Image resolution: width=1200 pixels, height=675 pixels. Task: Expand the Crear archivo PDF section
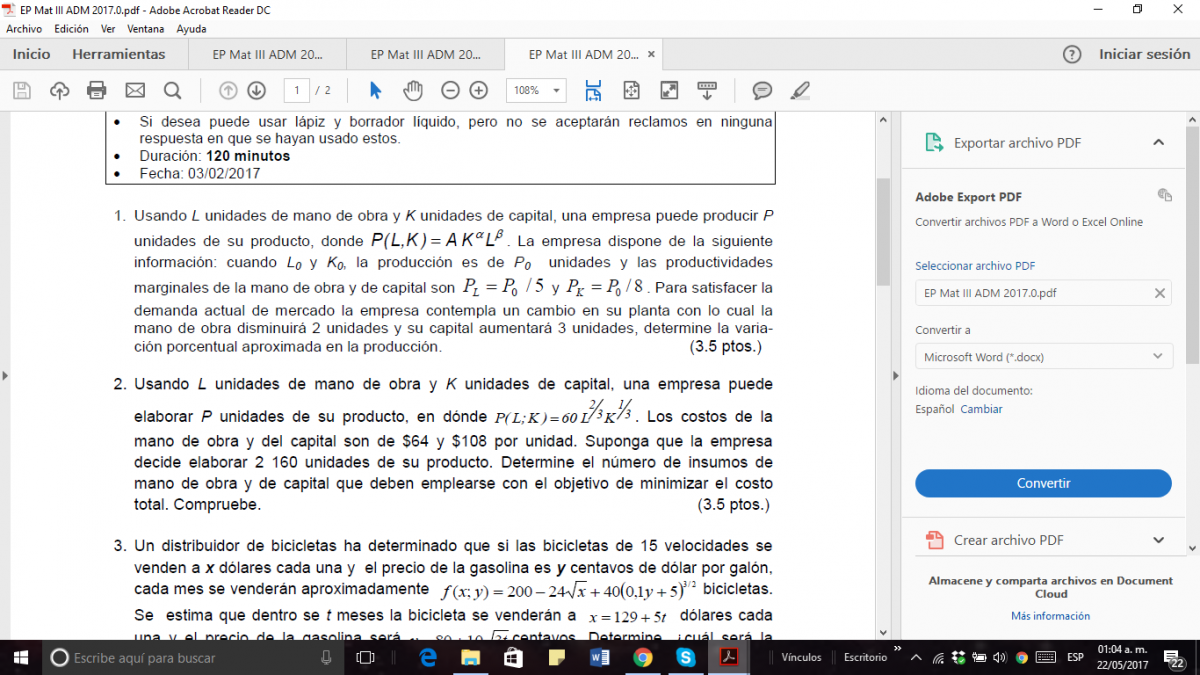pos(1158,540)
